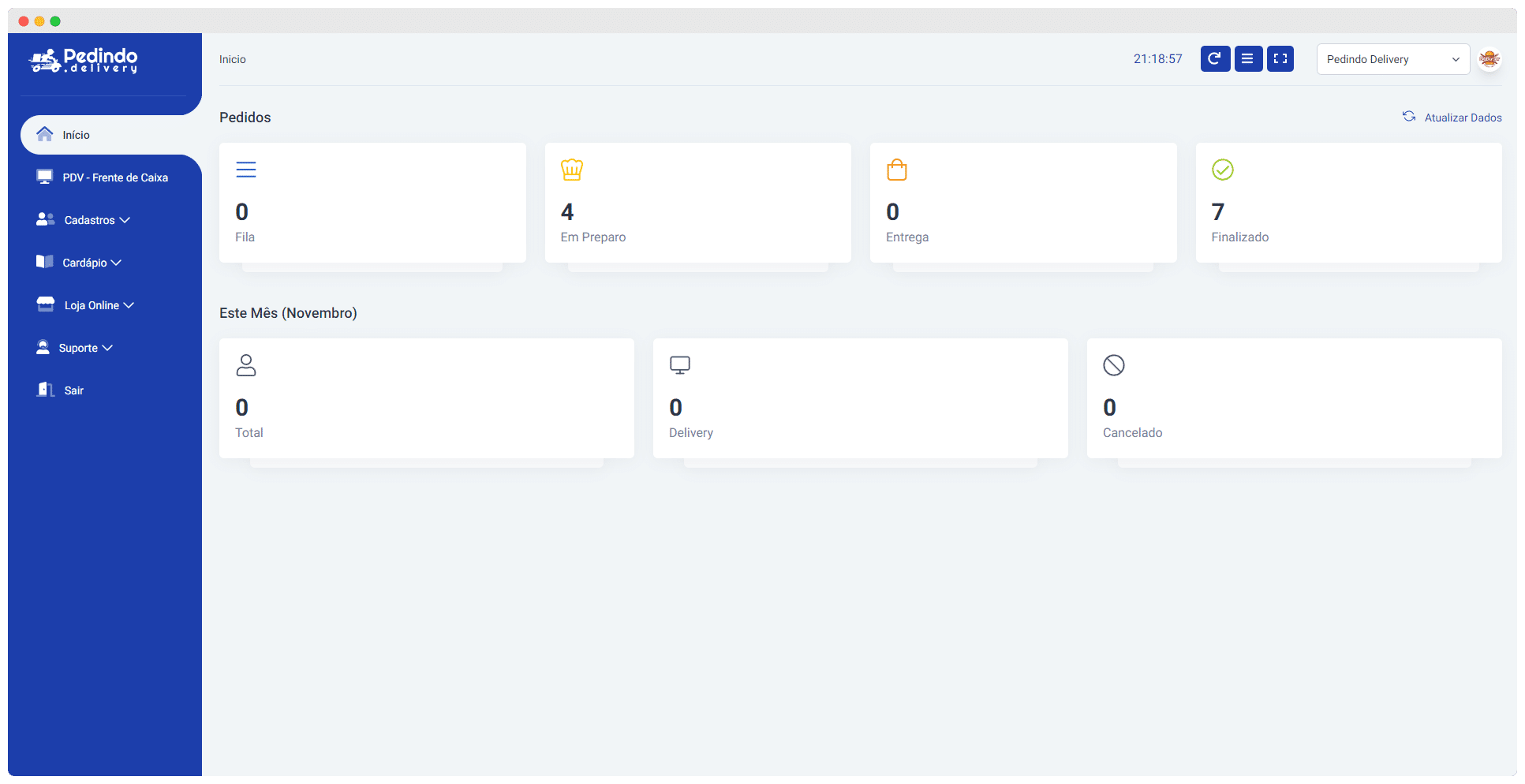Click the Atualizar Dados link
The image size is (1525, 784).
point(1462,118)
